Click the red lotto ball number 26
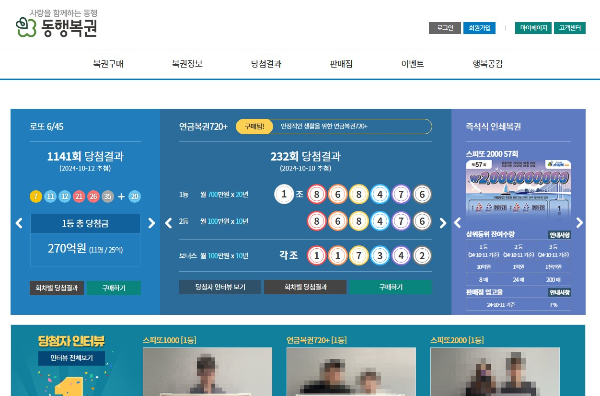600x396 pixels. tap(93, 196)
